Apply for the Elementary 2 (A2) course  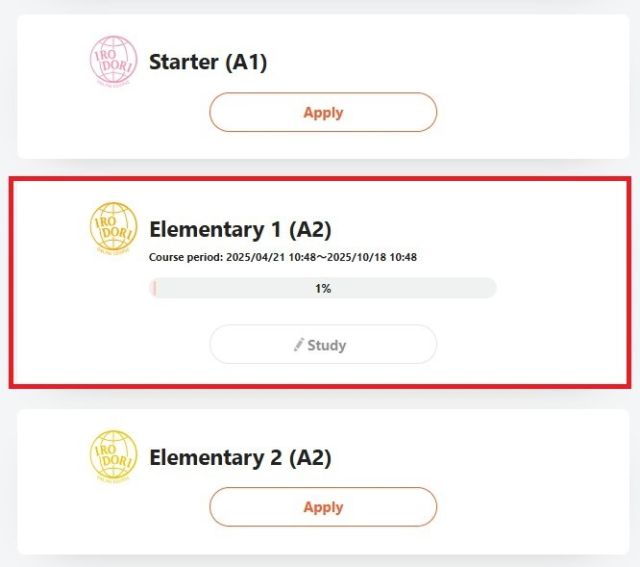tap(323, 507)
